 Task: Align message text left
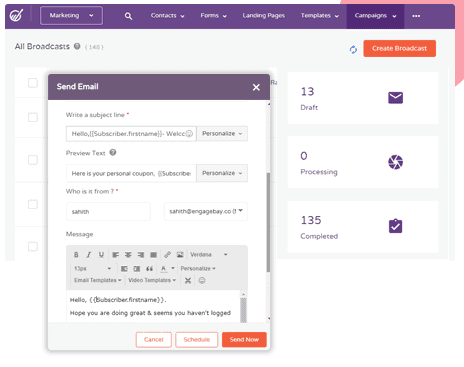(x=115, y=255)
